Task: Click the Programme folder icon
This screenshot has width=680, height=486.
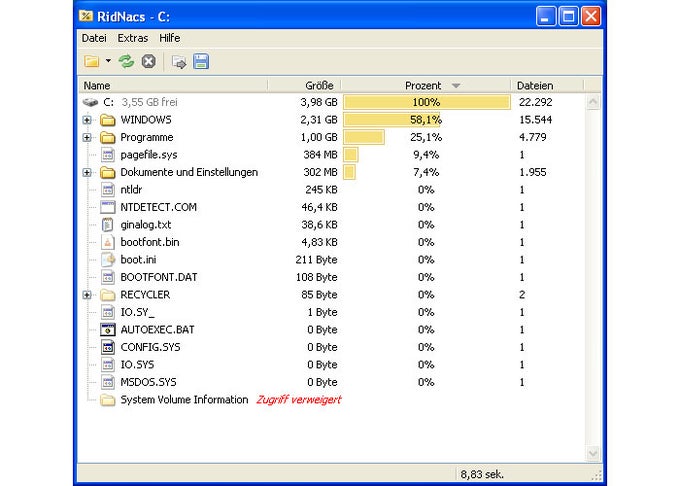Action: [108, 137]
